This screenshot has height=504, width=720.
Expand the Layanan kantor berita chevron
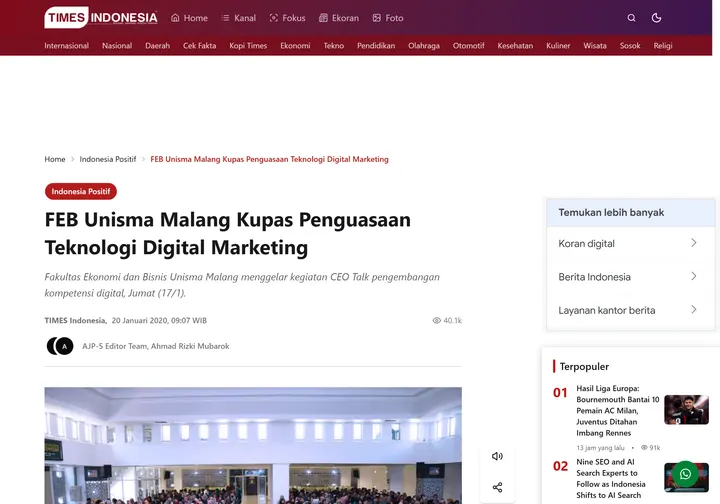point(694,309)
